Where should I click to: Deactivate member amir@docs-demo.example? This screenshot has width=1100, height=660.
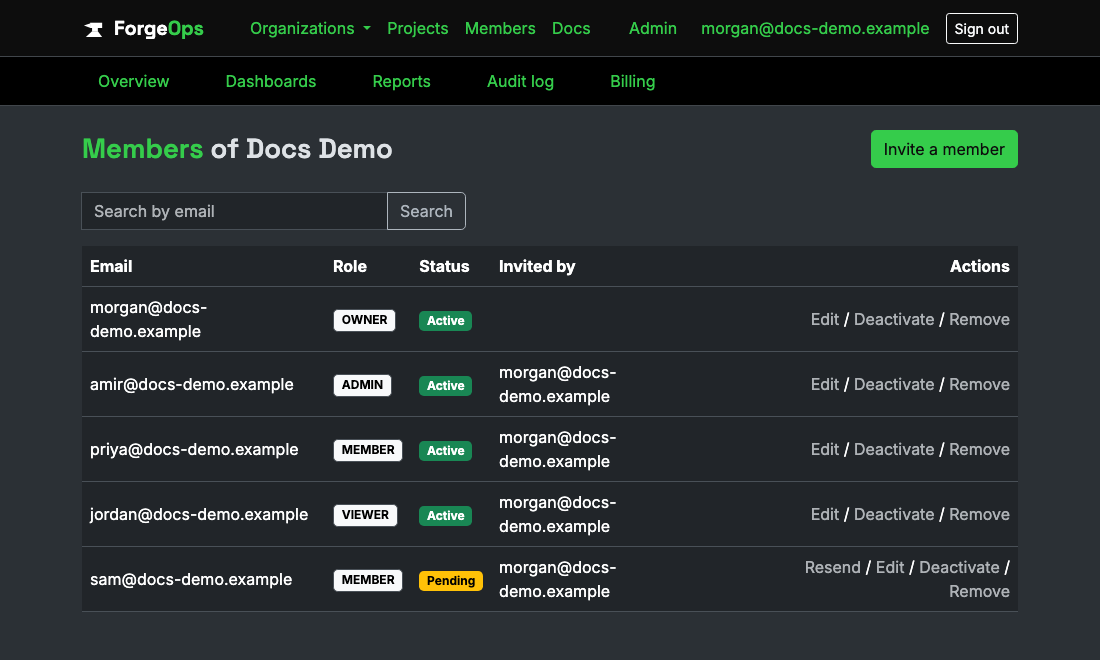coord(894,384)
